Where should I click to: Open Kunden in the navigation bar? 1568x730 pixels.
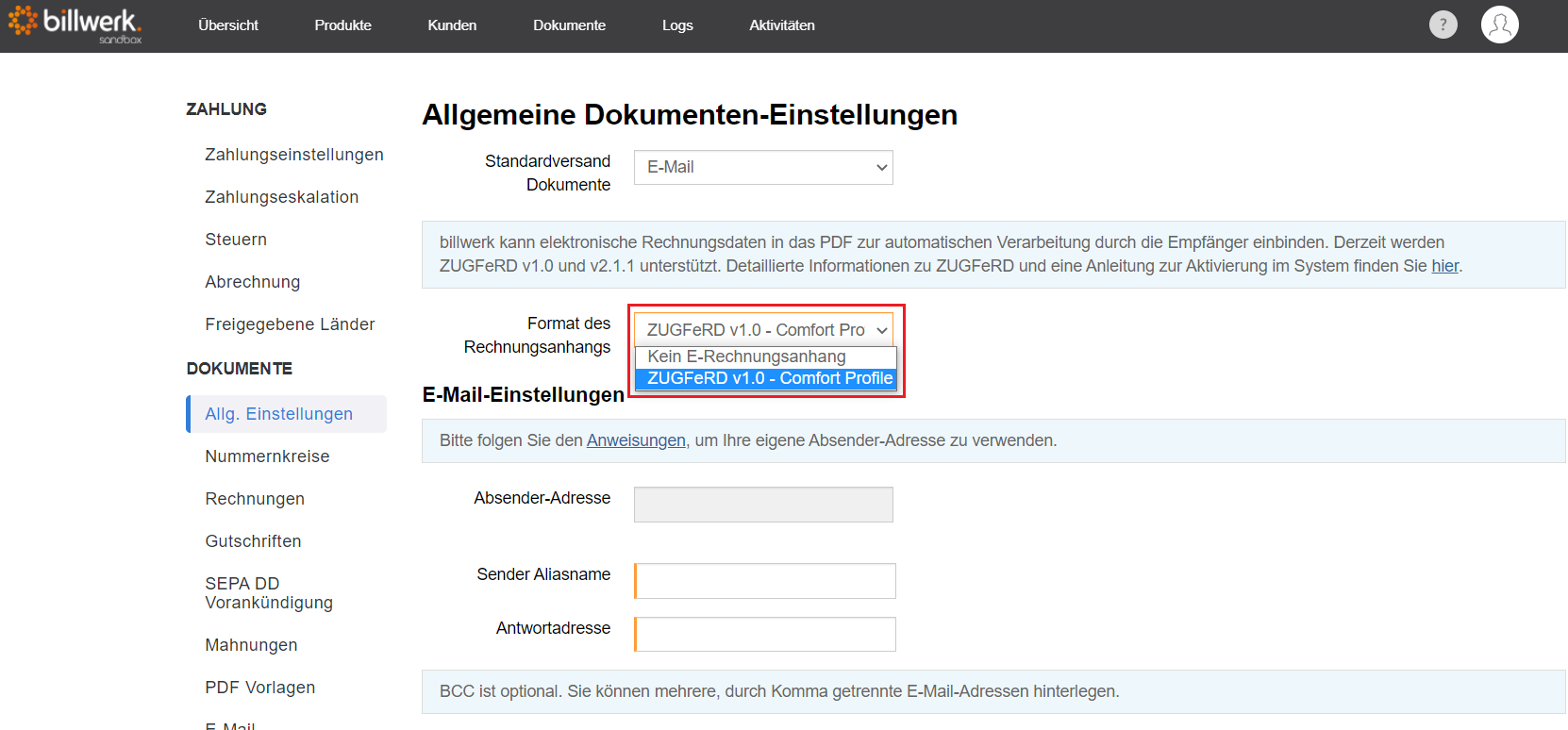pyautogui.click(x=452, y=25)
